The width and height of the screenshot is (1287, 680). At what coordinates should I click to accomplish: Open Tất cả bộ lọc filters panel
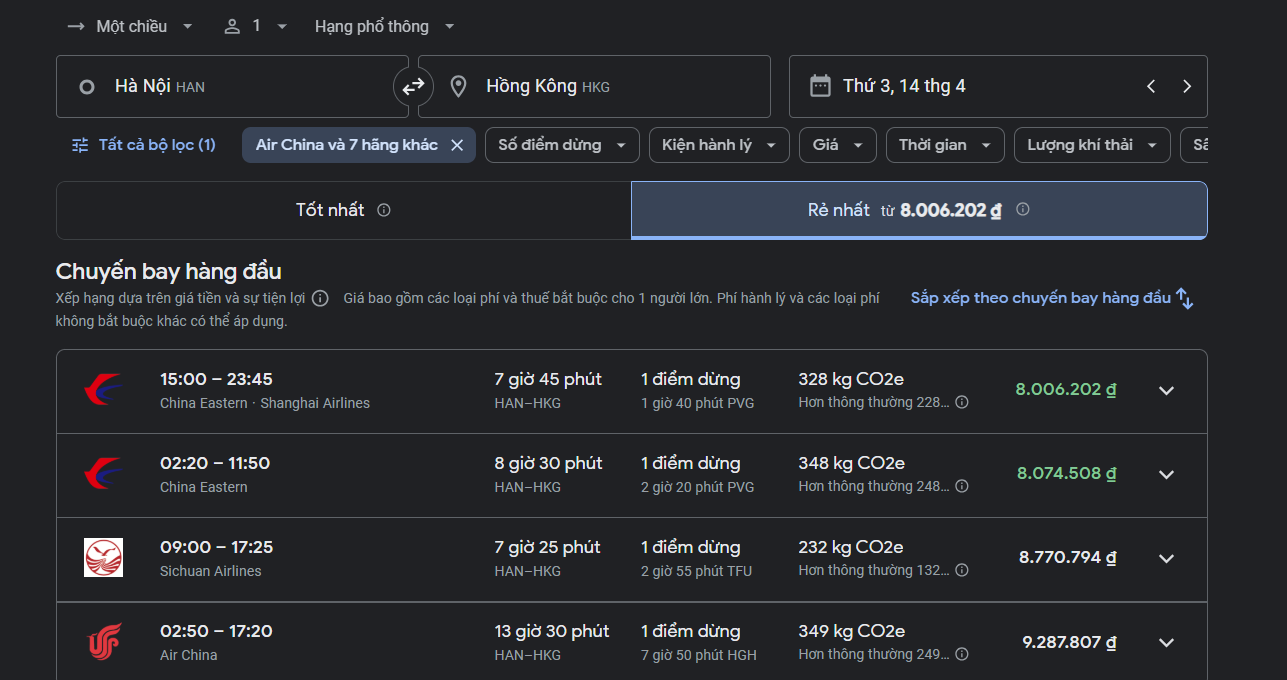[144, 145]
